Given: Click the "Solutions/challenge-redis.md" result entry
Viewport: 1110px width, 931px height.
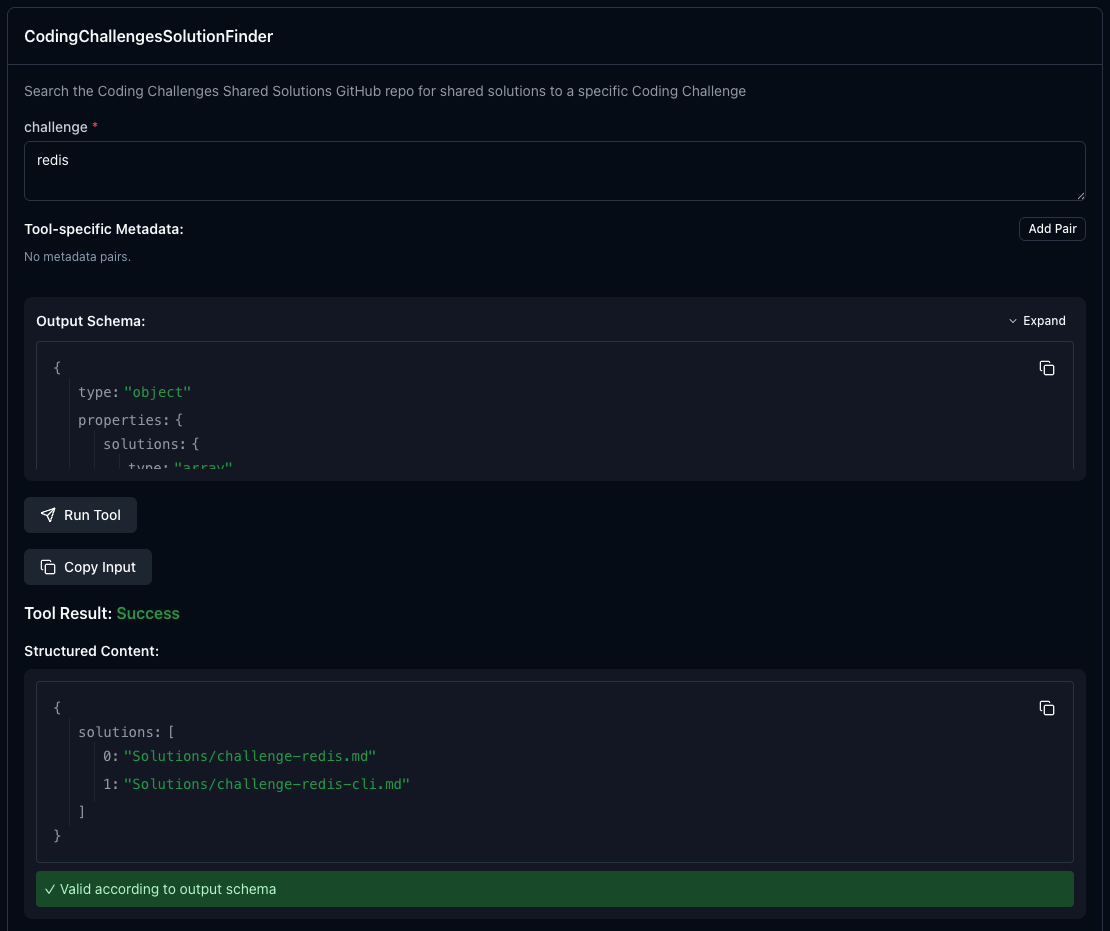Looking at the screenshot, I should [x=249, y=756].
